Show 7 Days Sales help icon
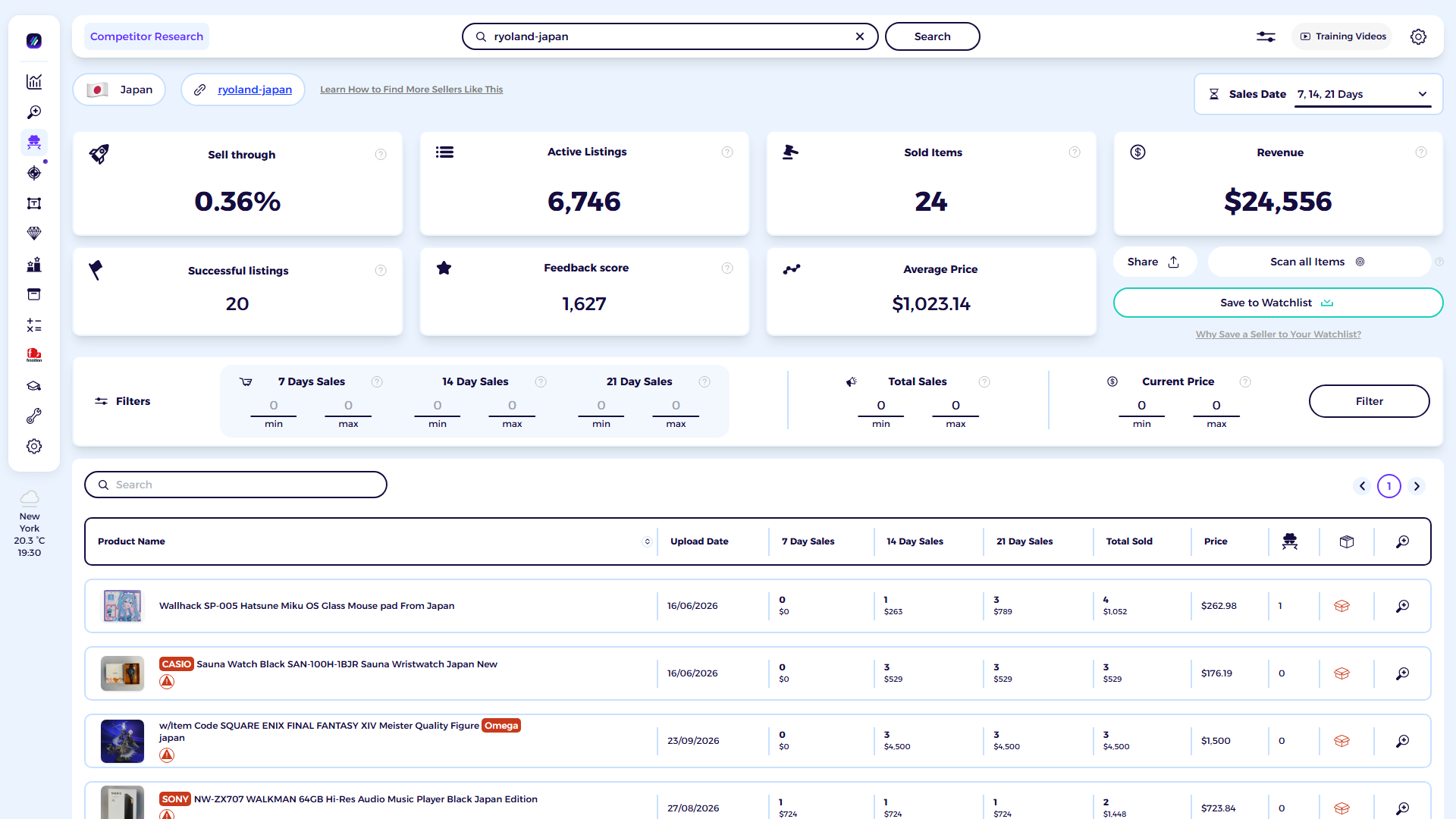1456x819 pixels. 377,382
